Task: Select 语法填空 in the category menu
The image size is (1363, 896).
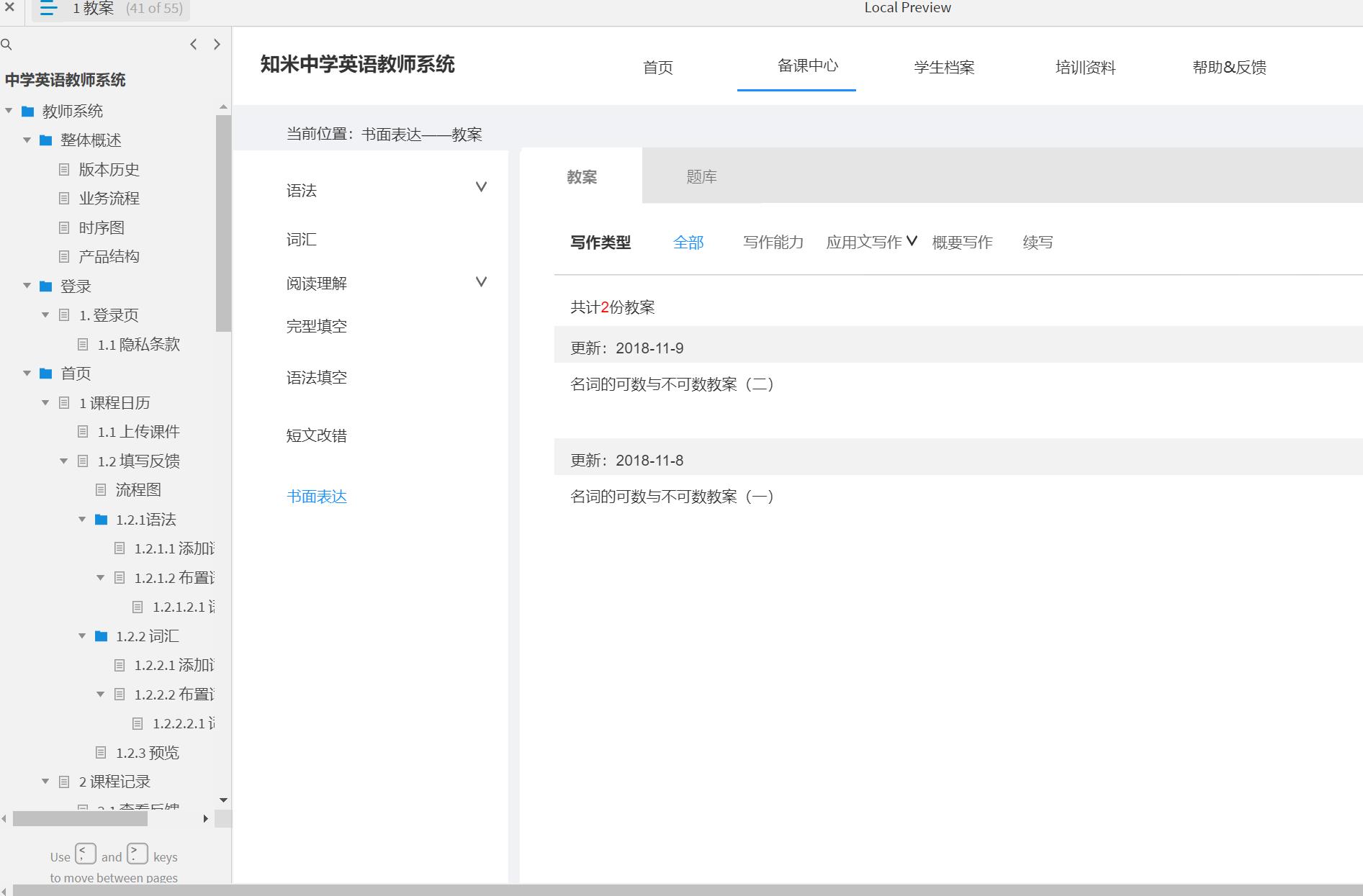Action: [x=317, y=377]
